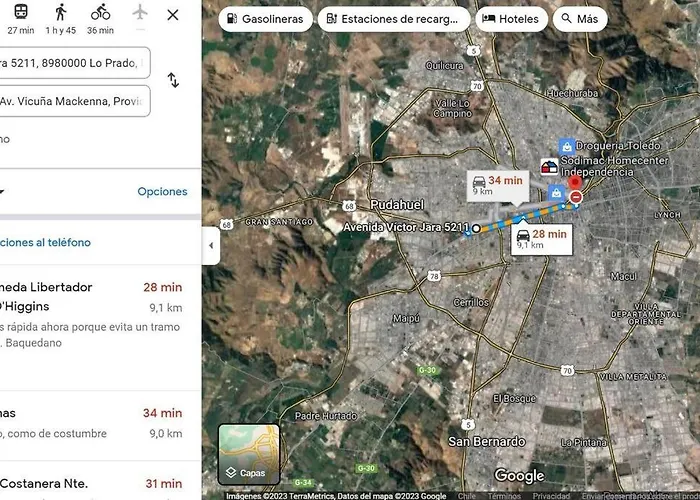Swap origin and destination
The width and height of the screenshot is (700, 500).
click(173, 80)
